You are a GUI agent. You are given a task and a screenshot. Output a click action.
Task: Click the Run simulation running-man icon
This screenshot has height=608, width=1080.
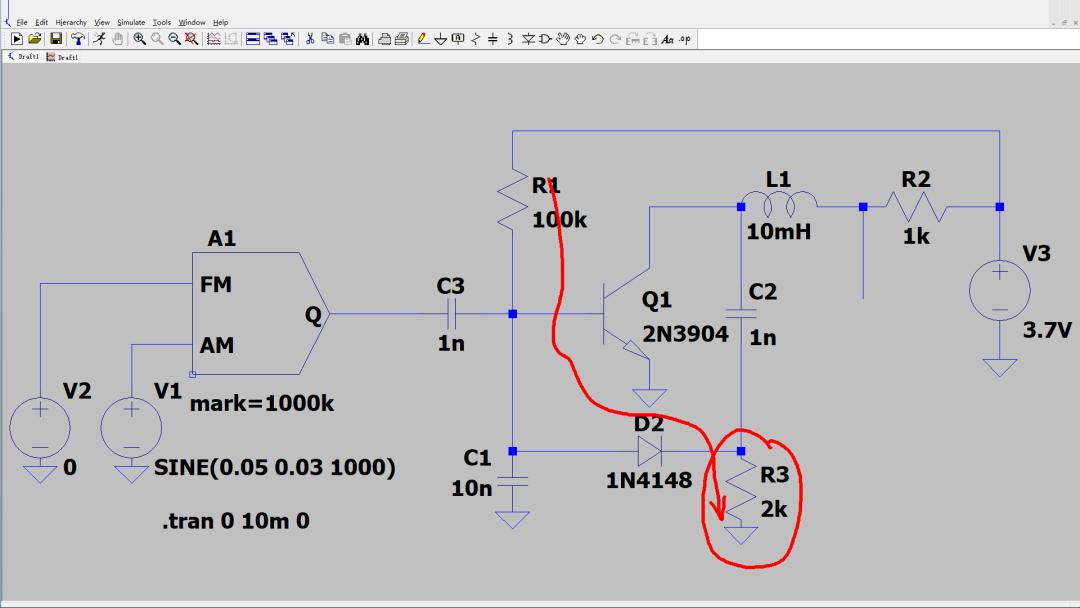tap(99, 39)
